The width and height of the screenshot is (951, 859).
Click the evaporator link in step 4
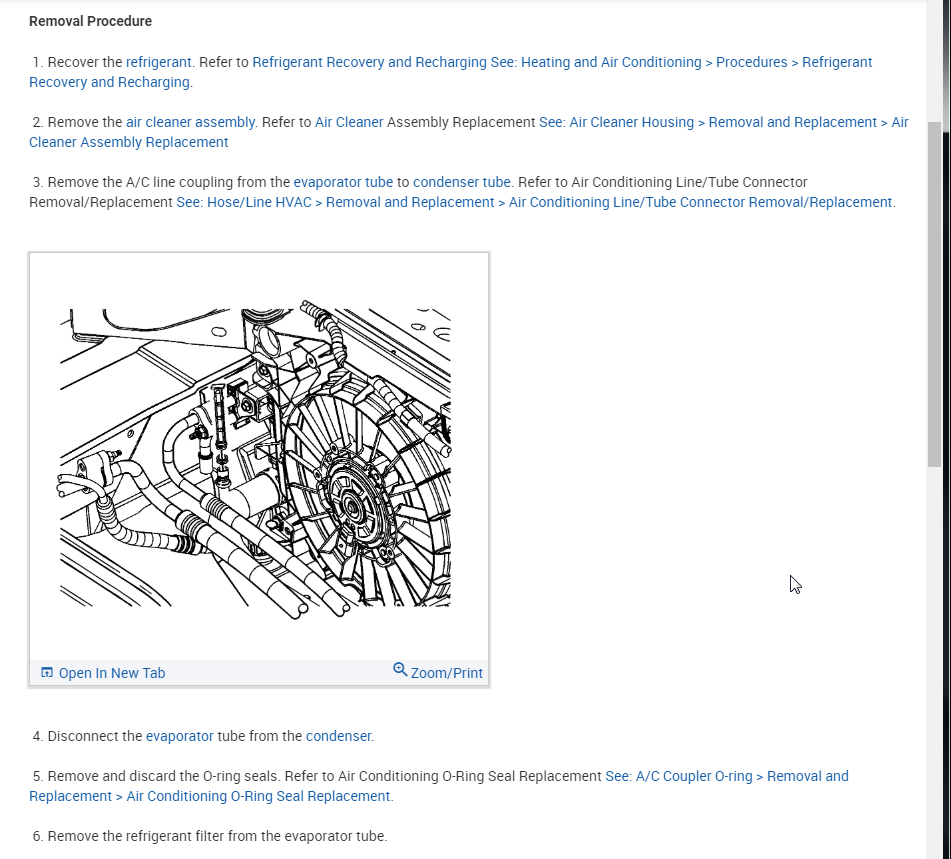[180, 736]
